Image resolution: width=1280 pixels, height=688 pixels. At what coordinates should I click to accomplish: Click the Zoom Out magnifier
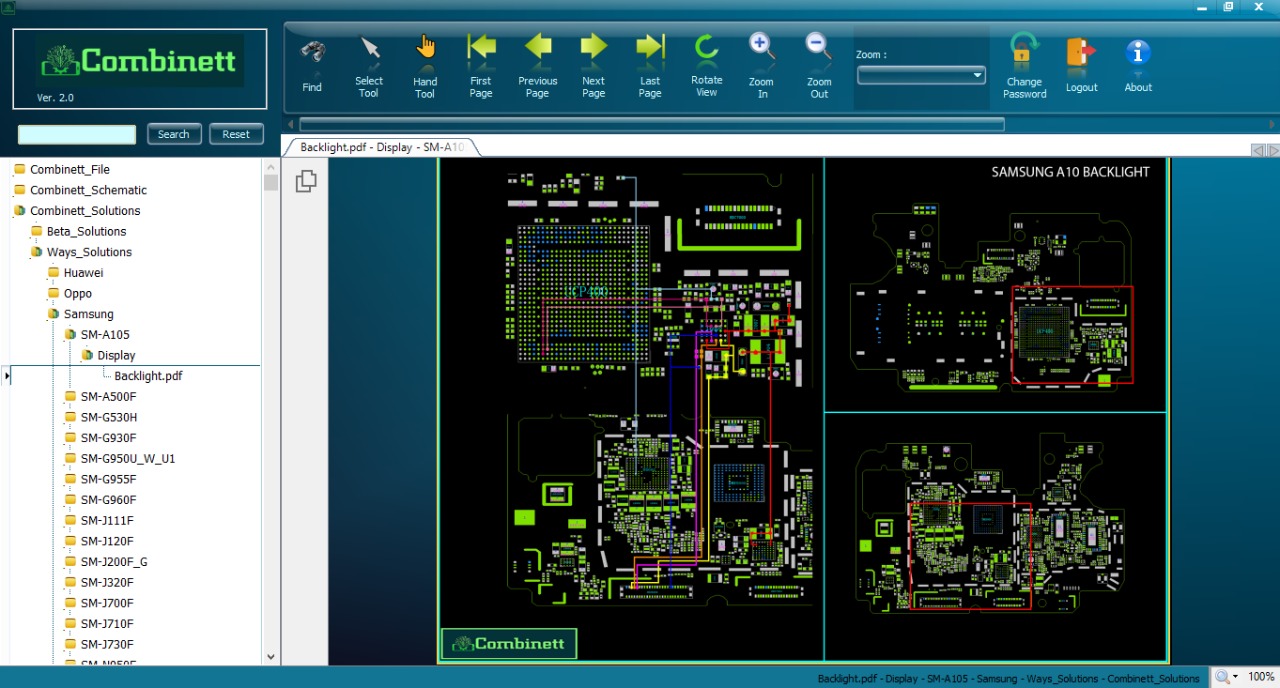tap(819, 67)
